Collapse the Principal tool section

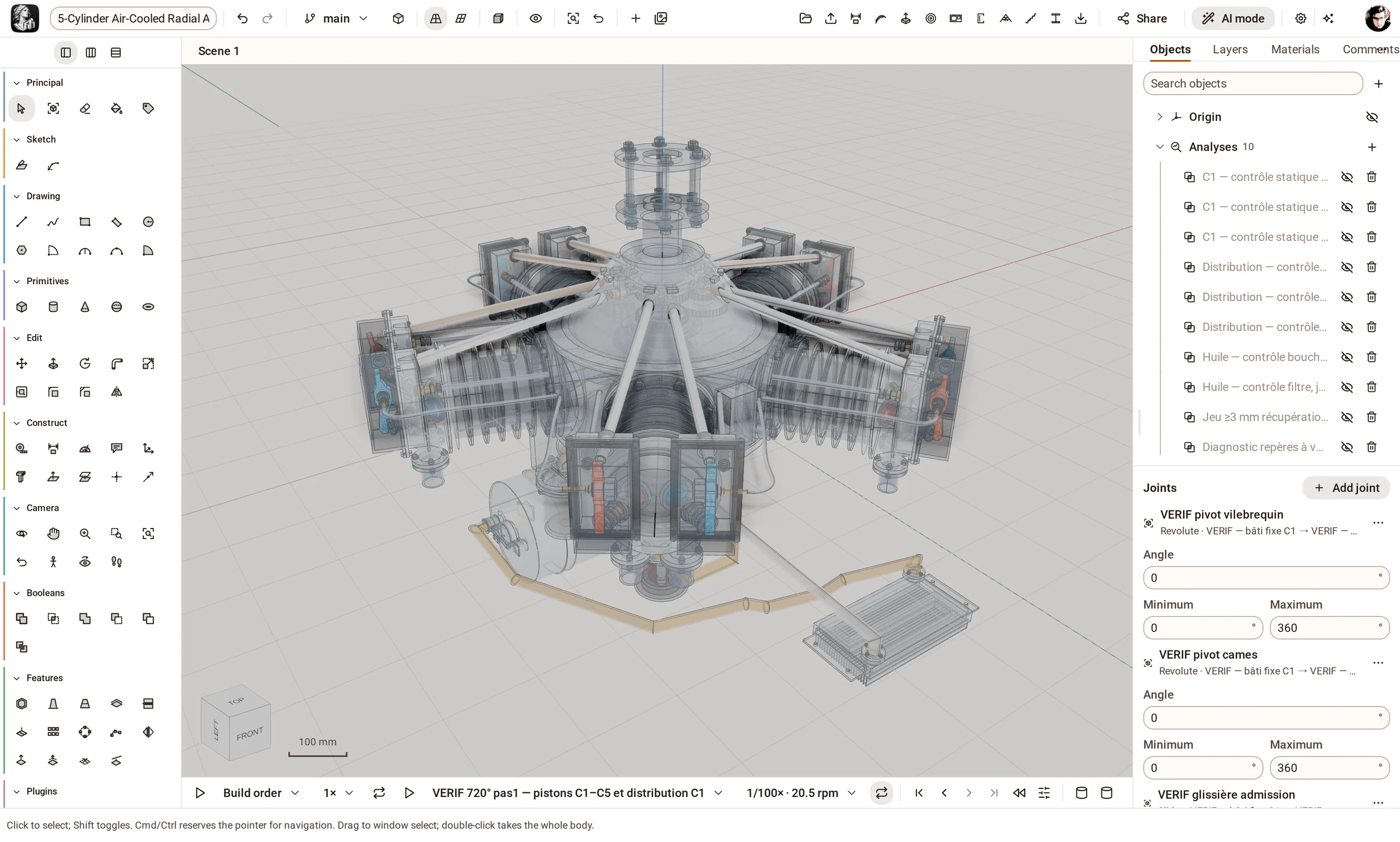(x=16, y=83)
